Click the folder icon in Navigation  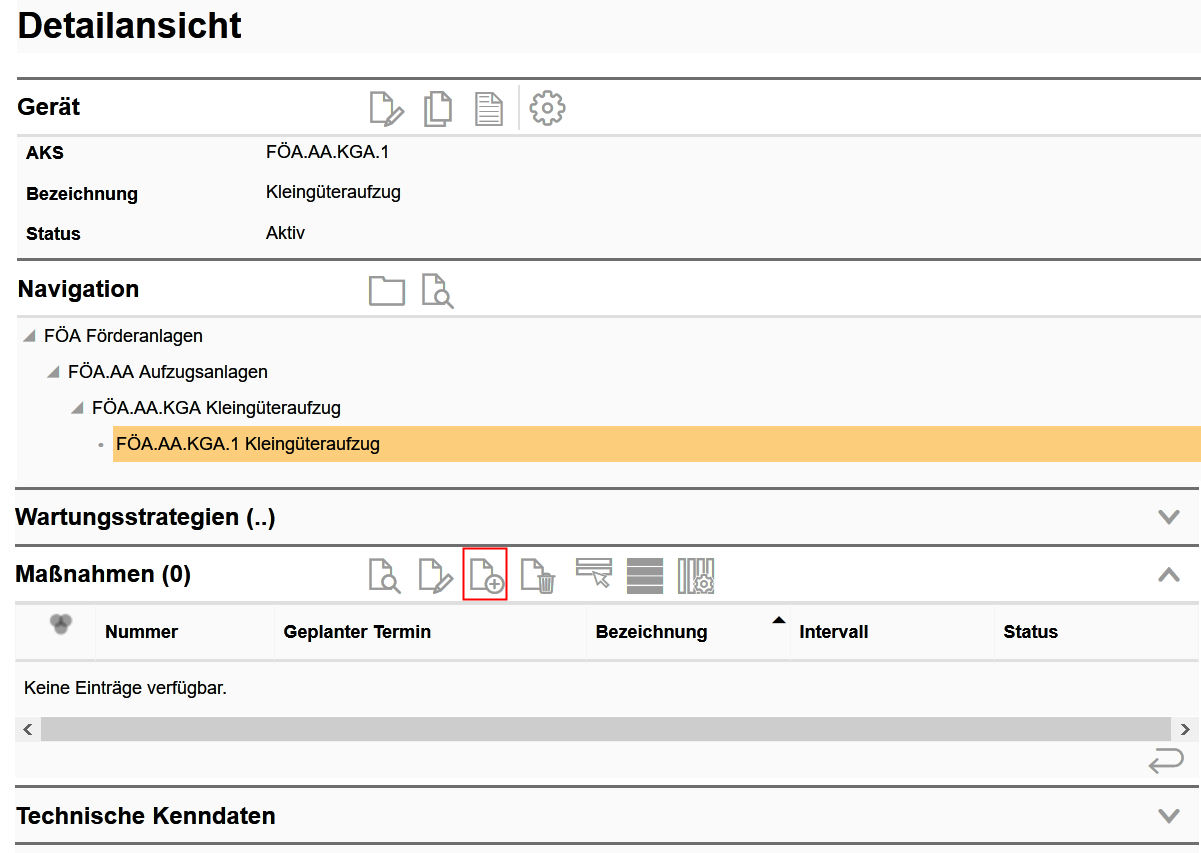coord(387,290)
